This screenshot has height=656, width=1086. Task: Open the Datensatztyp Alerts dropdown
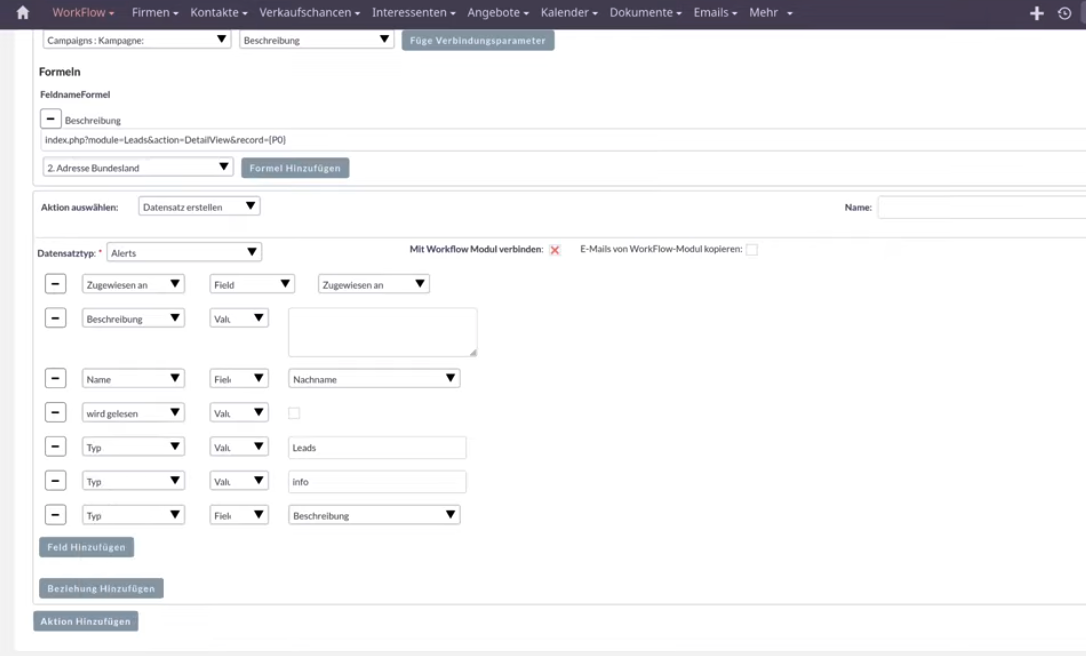(x=184, y=253)
